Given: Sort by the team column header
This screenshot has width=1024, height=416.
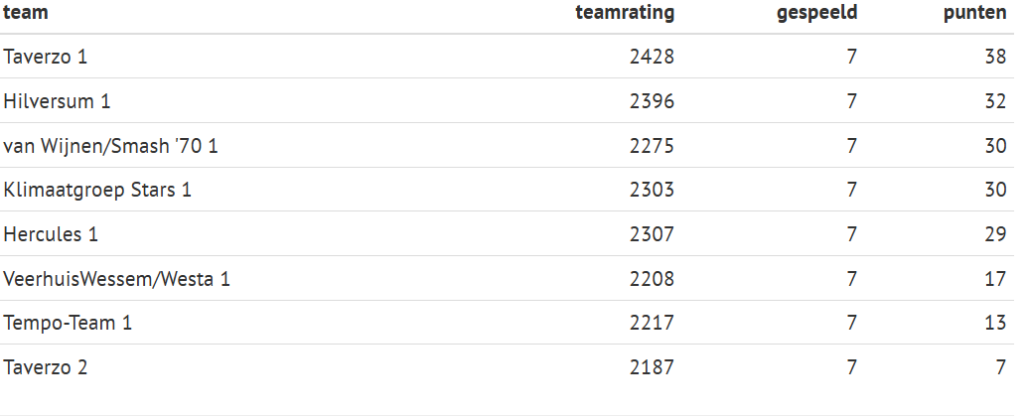Looking at the screenshot, I should tap(26, 13).
